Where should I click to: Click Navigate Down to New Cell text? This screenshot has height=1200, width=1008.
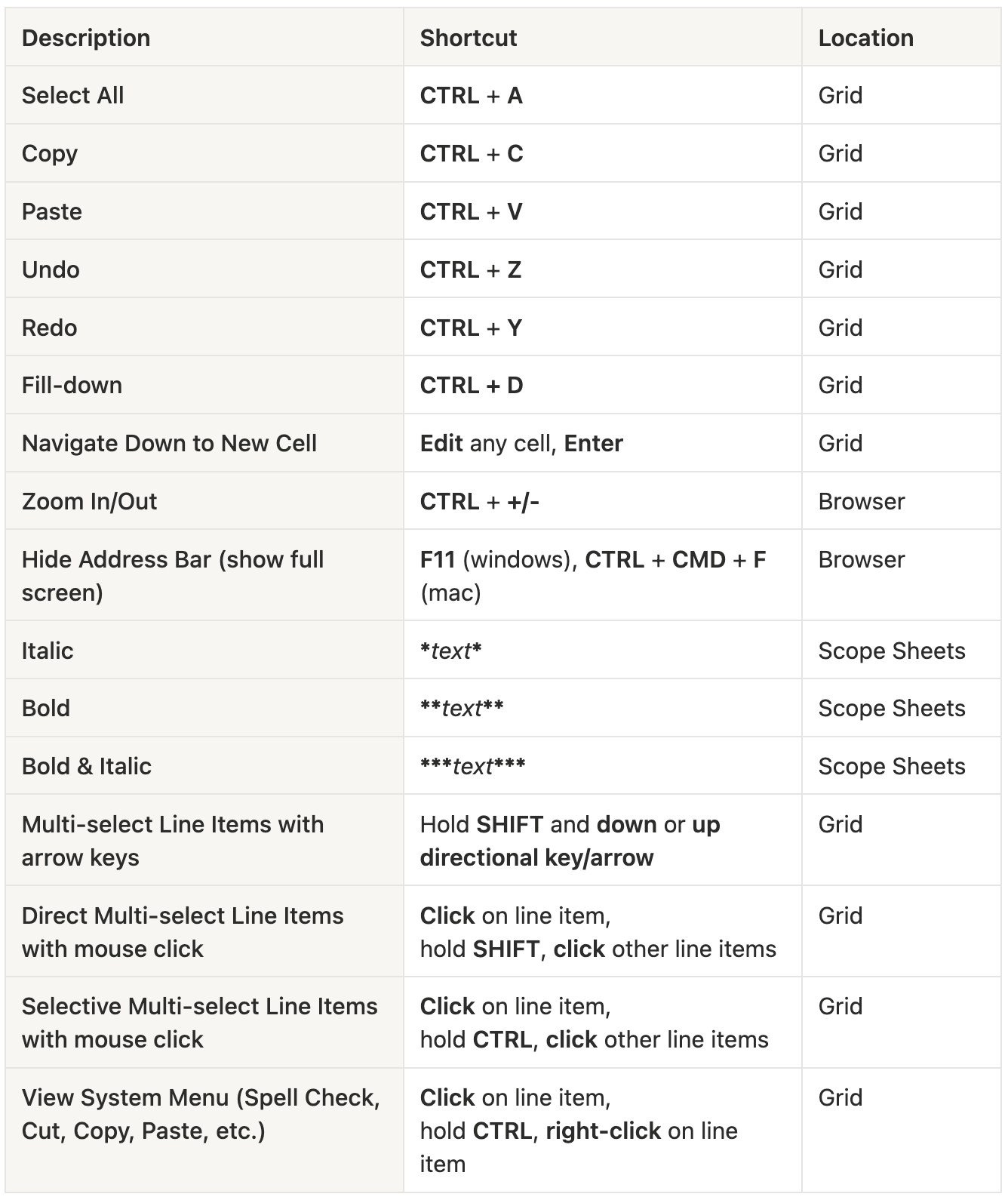169,443
